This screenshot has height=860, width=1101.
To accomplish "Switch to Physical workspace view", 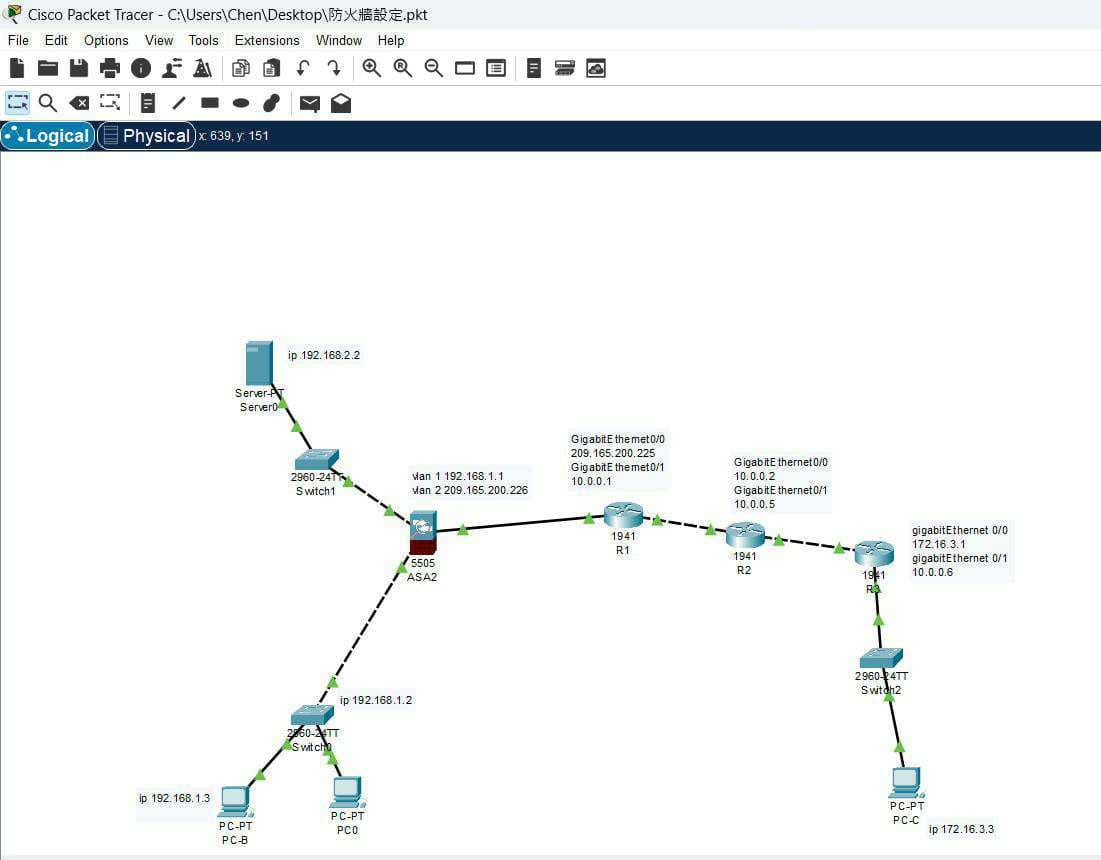I will click(x=146, y=135).
